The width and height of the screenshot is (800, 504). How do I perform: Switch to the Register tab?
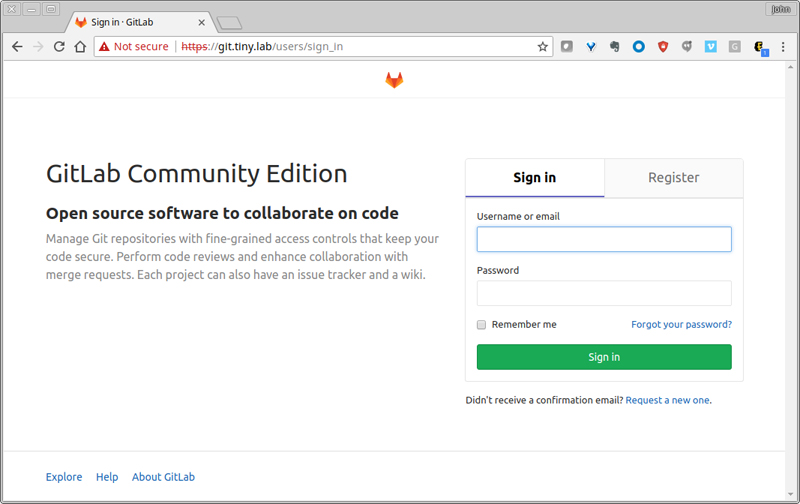coord(673,177)
